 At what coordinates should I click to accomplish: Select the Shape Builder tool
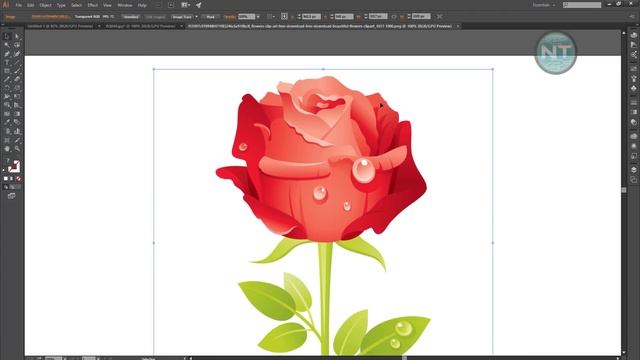(x=7, y=105)
